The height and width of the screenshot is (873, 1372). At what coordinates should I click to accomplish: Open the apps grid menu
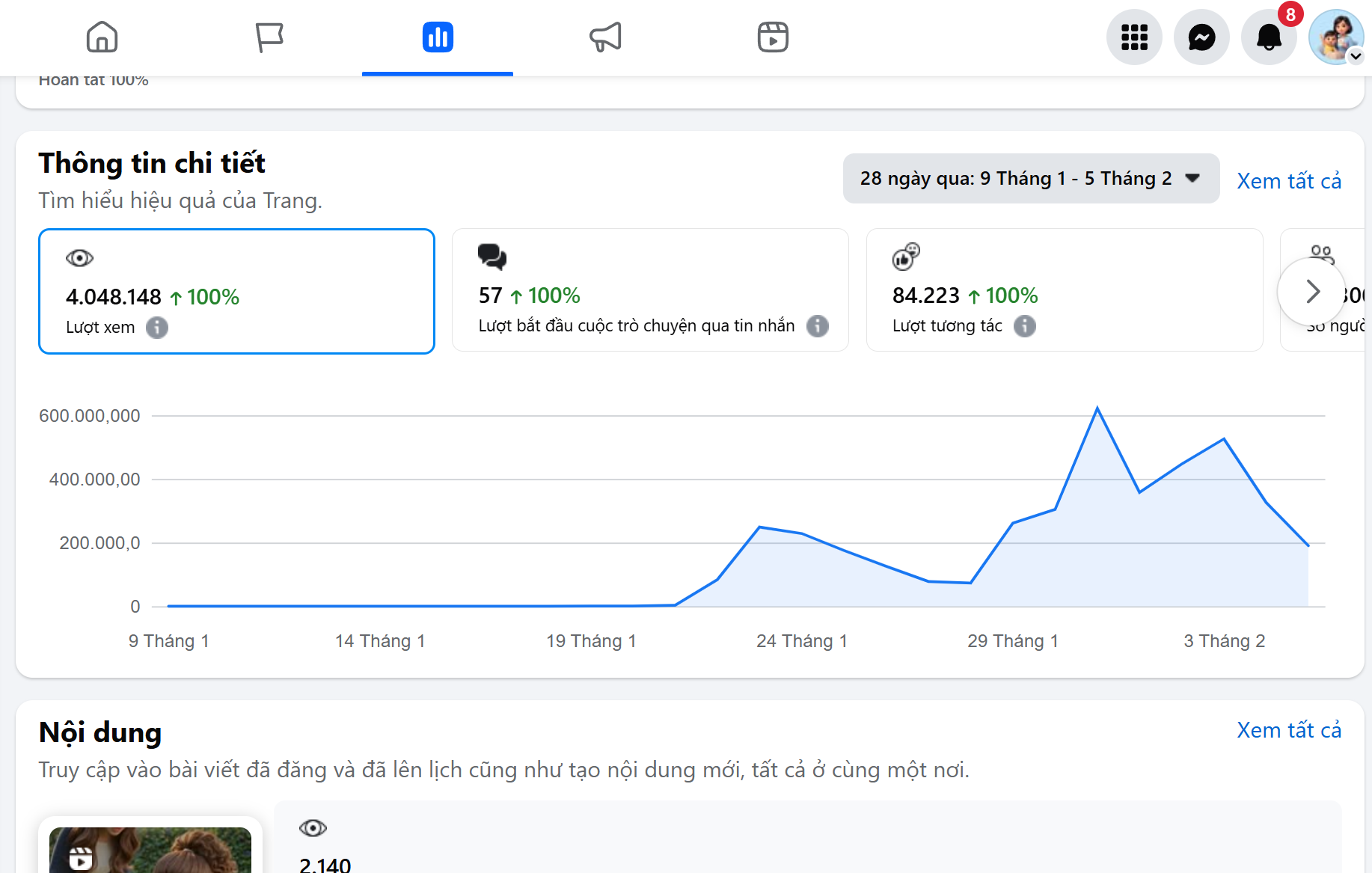coord(1134,37)
